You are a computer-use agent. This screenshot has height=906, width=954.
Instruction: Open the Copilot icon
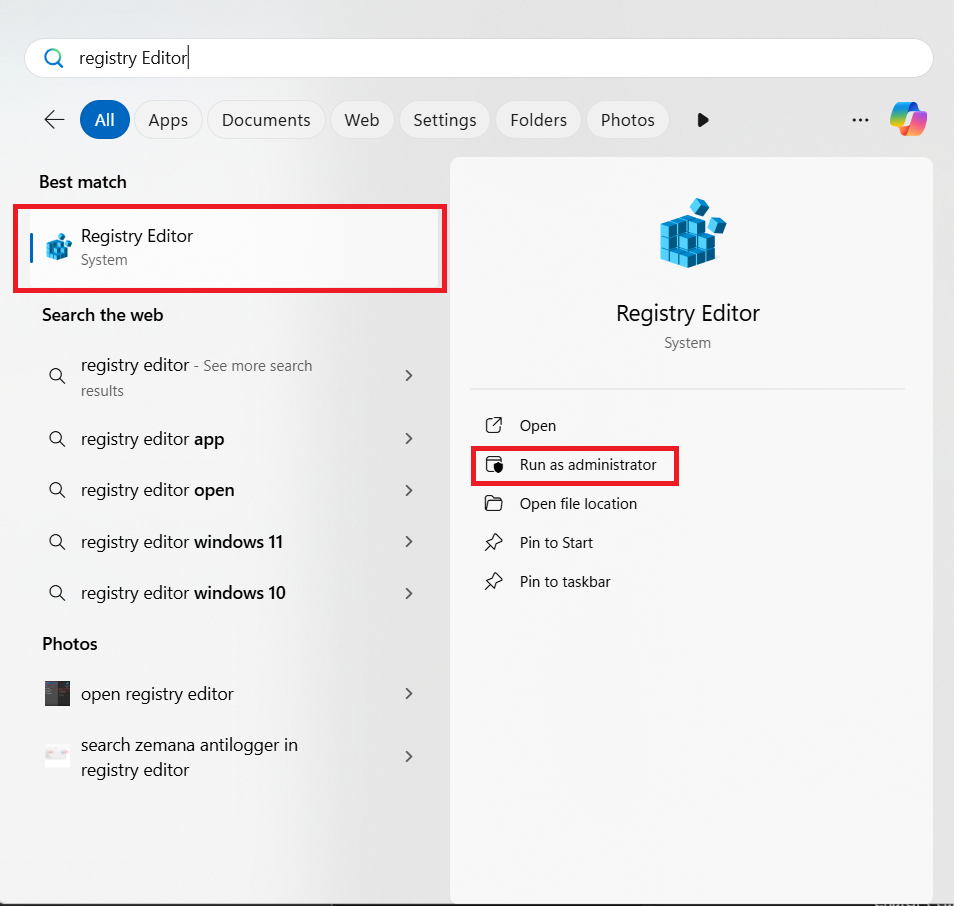(908, 119)
